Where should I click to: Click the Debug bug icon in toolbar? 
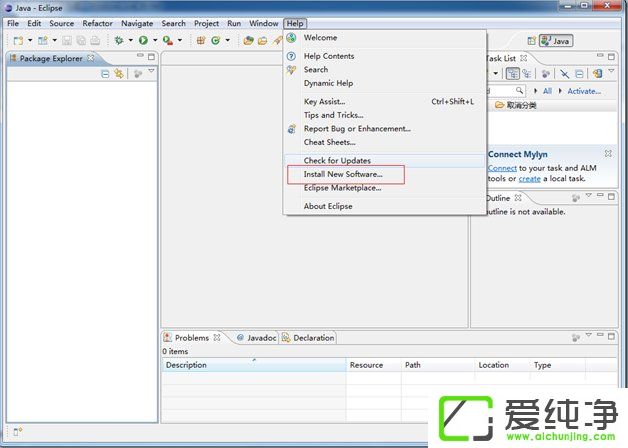tap(119, 41)
